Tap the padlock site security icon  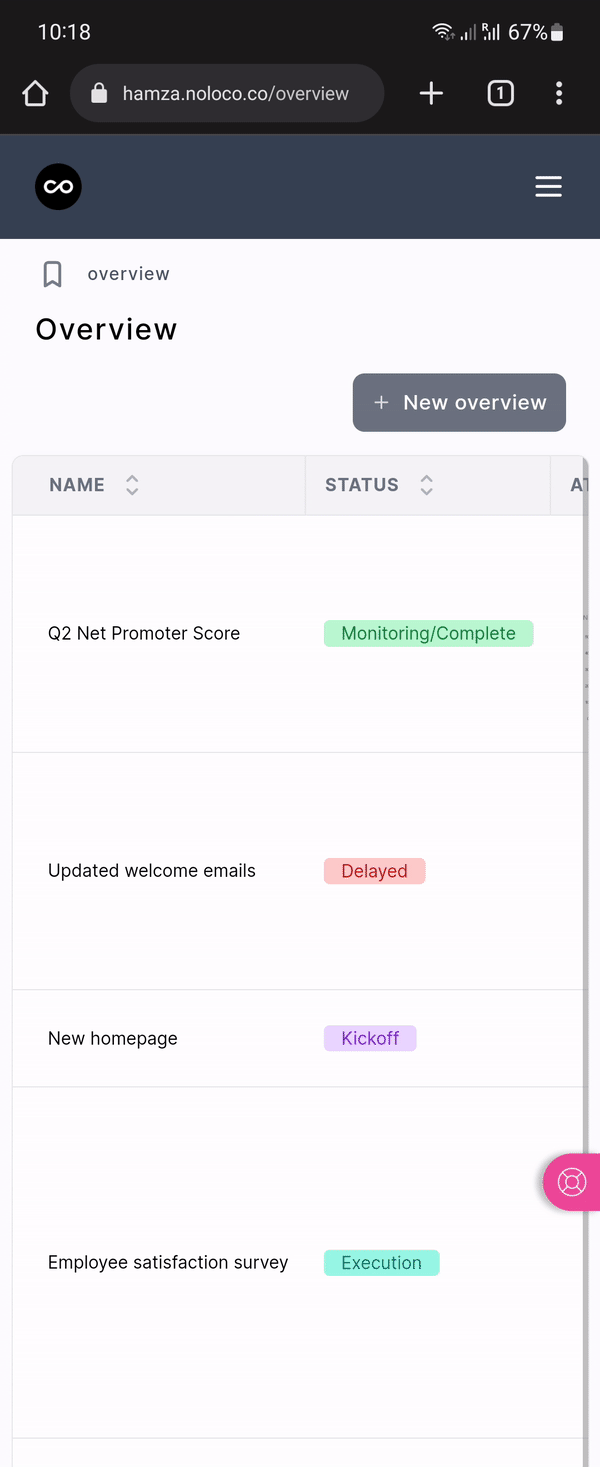98,94
